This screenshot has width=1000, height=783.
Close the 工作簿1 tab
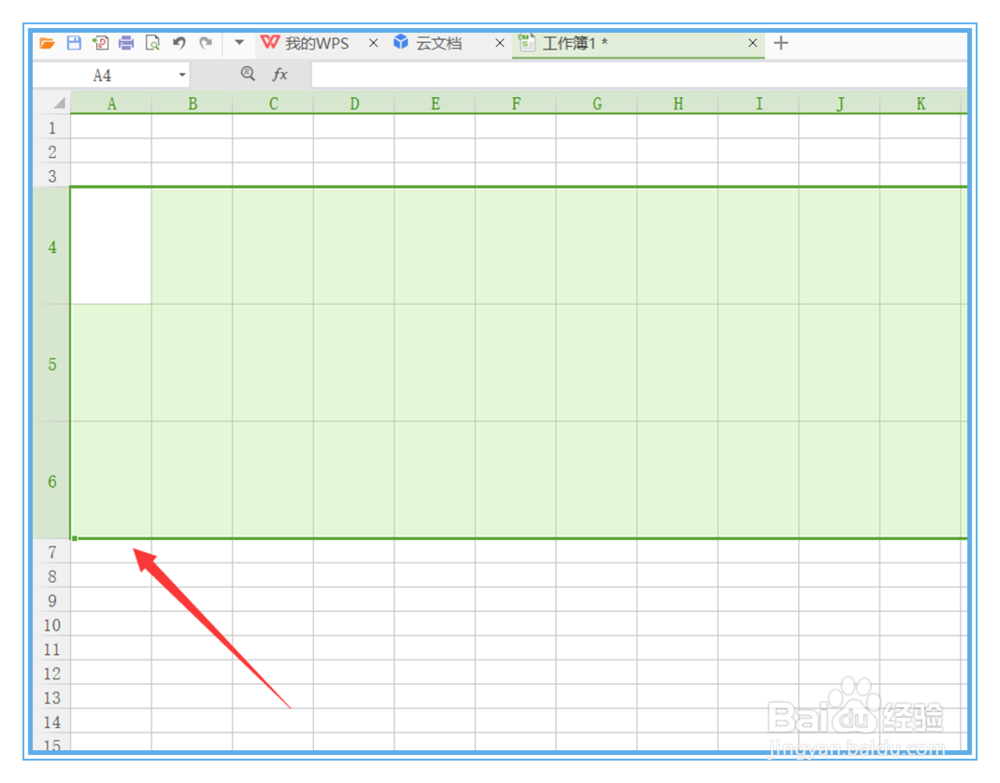click(x=753, y=43)
